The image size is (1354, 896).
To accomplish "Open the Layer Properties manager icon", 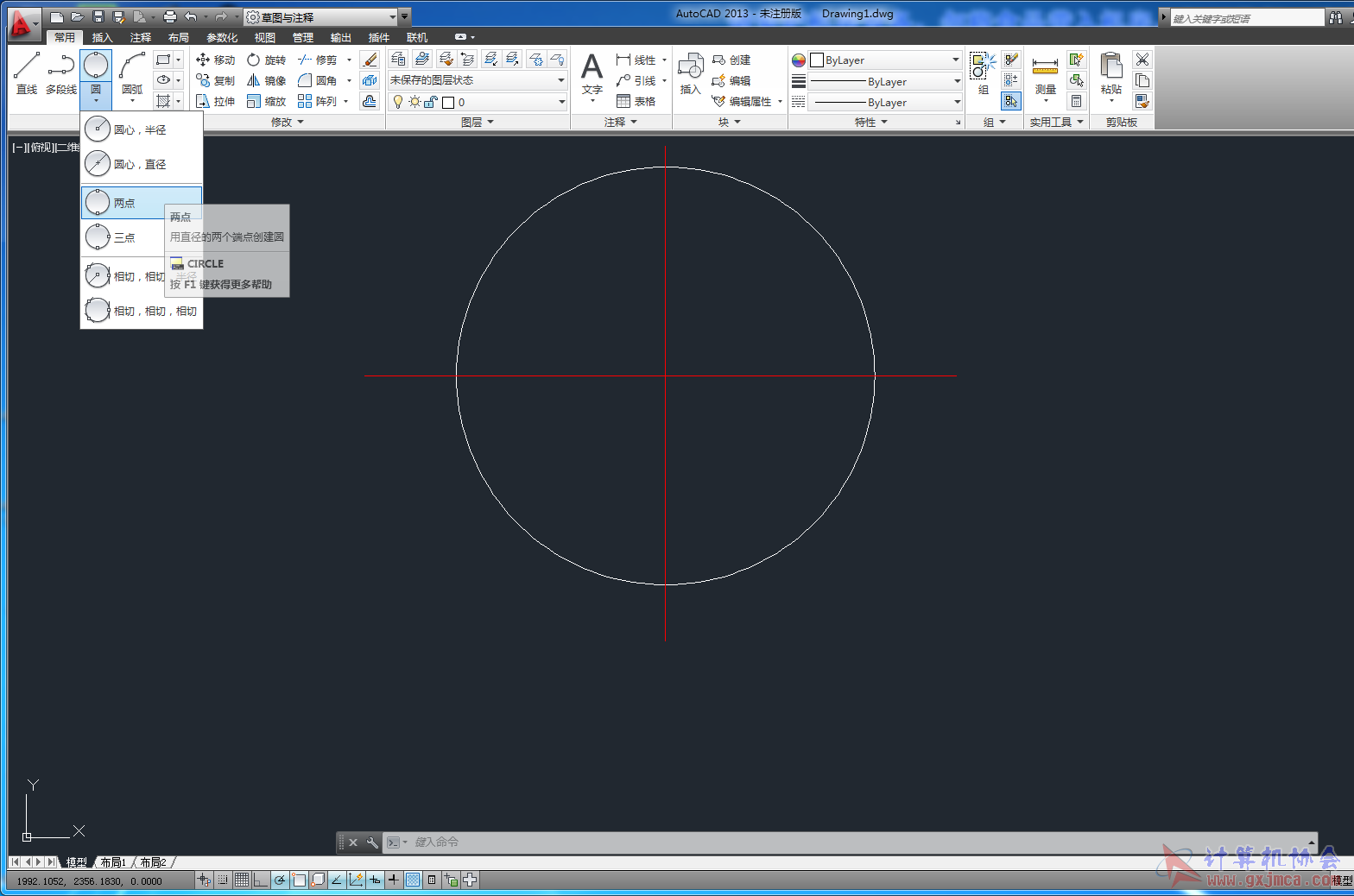I will (398, 59).
